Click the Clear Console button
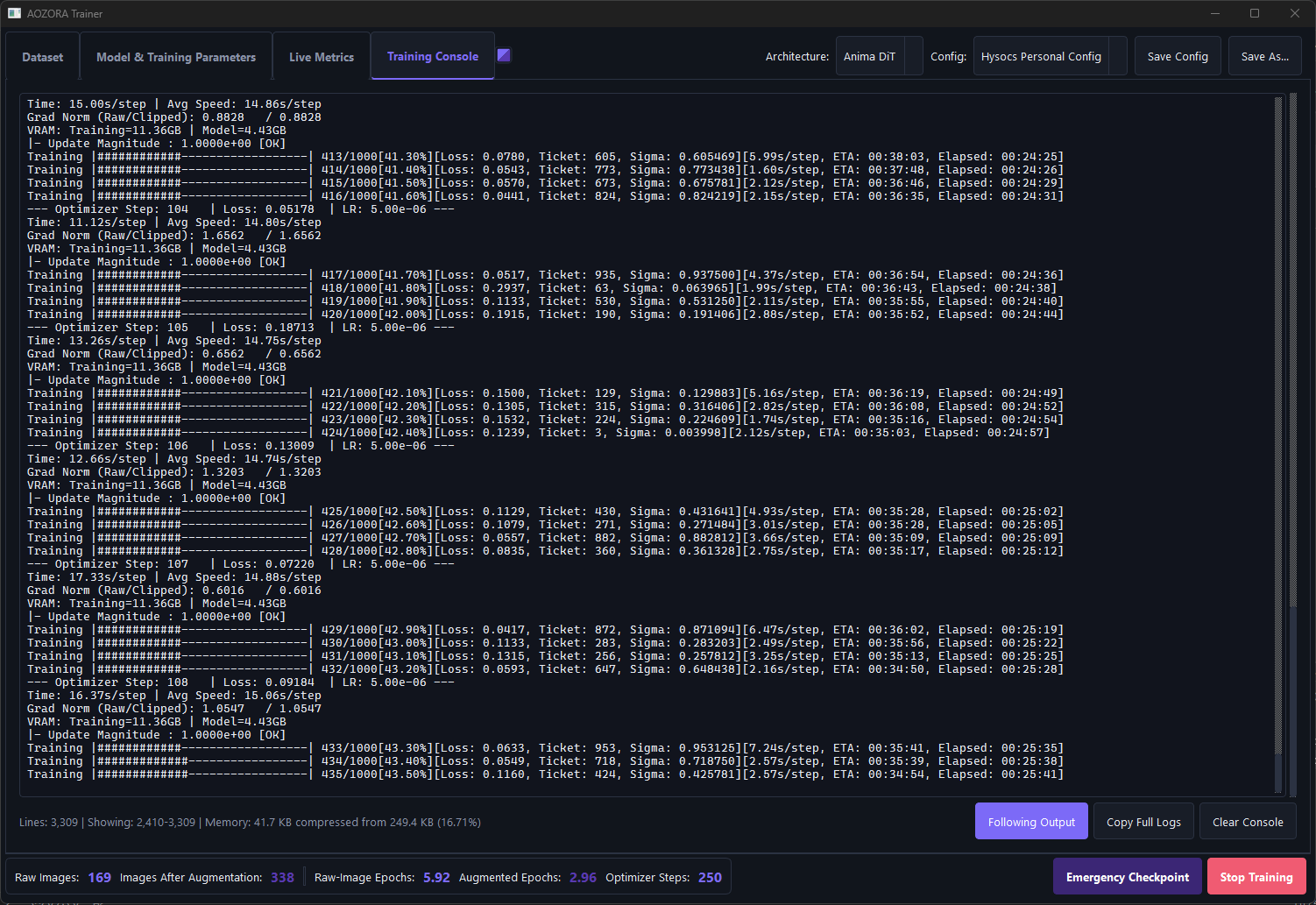 click(x=1248, y=822)
